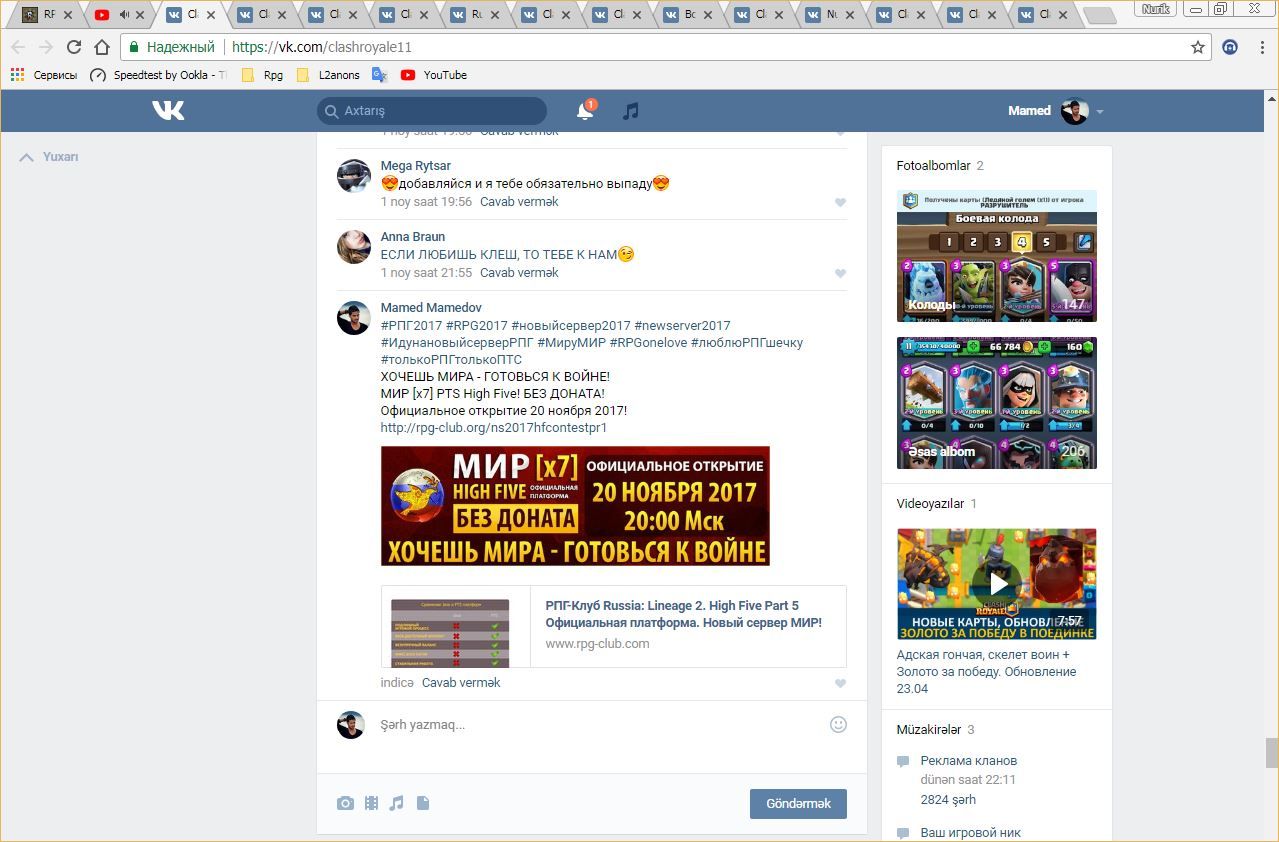The image size is (1279, 842).
Task: Click the Şərh yazmaq comment field
Action: (x=600, y=725)
